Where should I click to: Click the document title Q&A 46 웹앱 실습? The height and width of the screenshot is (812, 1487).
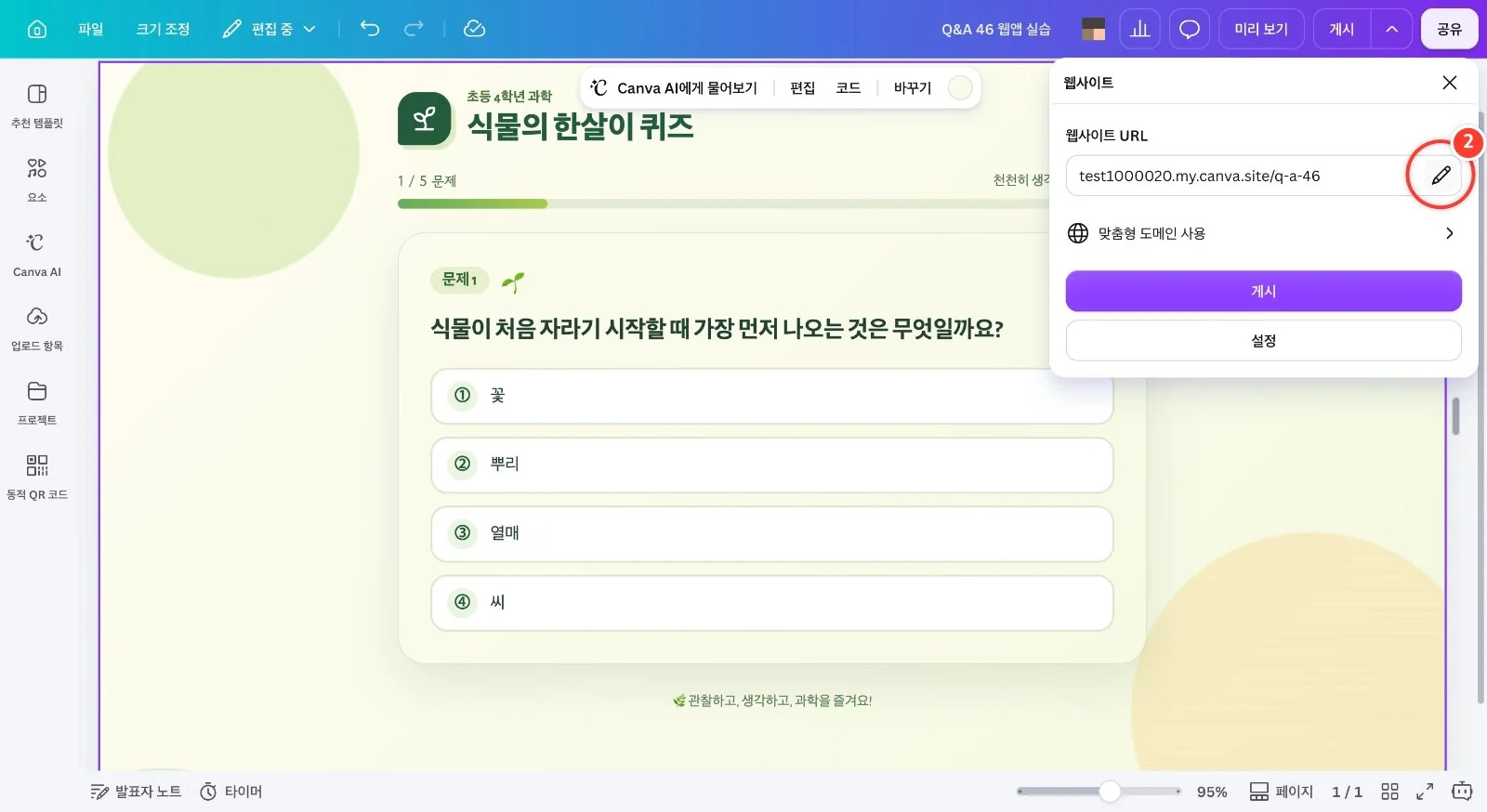pyautogui.click(x=995, y=29)
